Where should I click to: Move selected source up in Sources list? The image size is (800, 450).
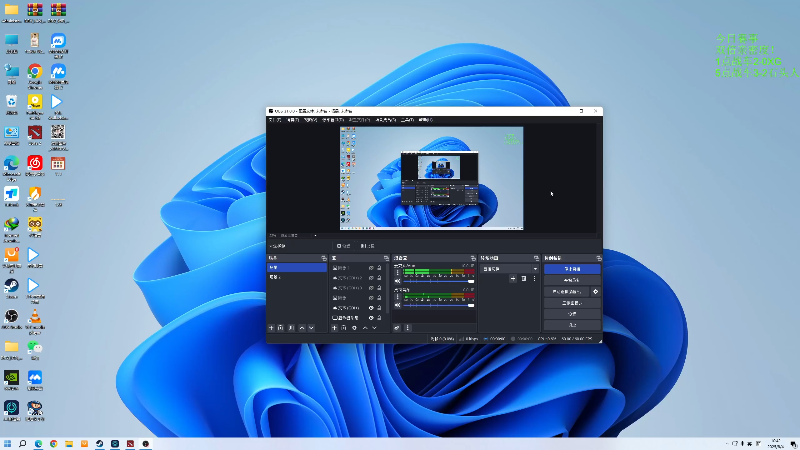[x=365, y=328]
